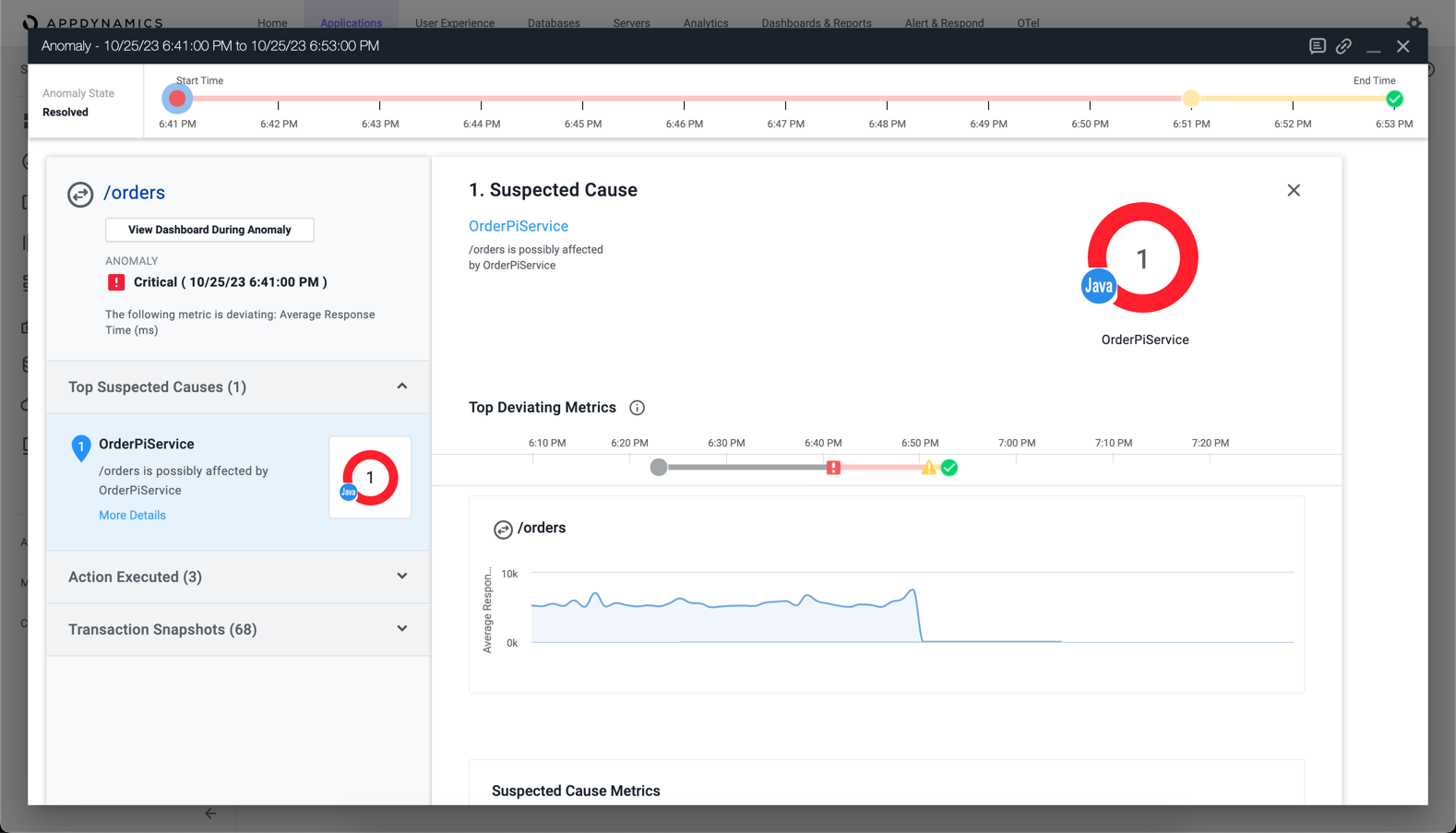Go to Alert & Respond tab
This screenshot has height=833, width=1456.
pyautogui.click(x=944, y=23)
